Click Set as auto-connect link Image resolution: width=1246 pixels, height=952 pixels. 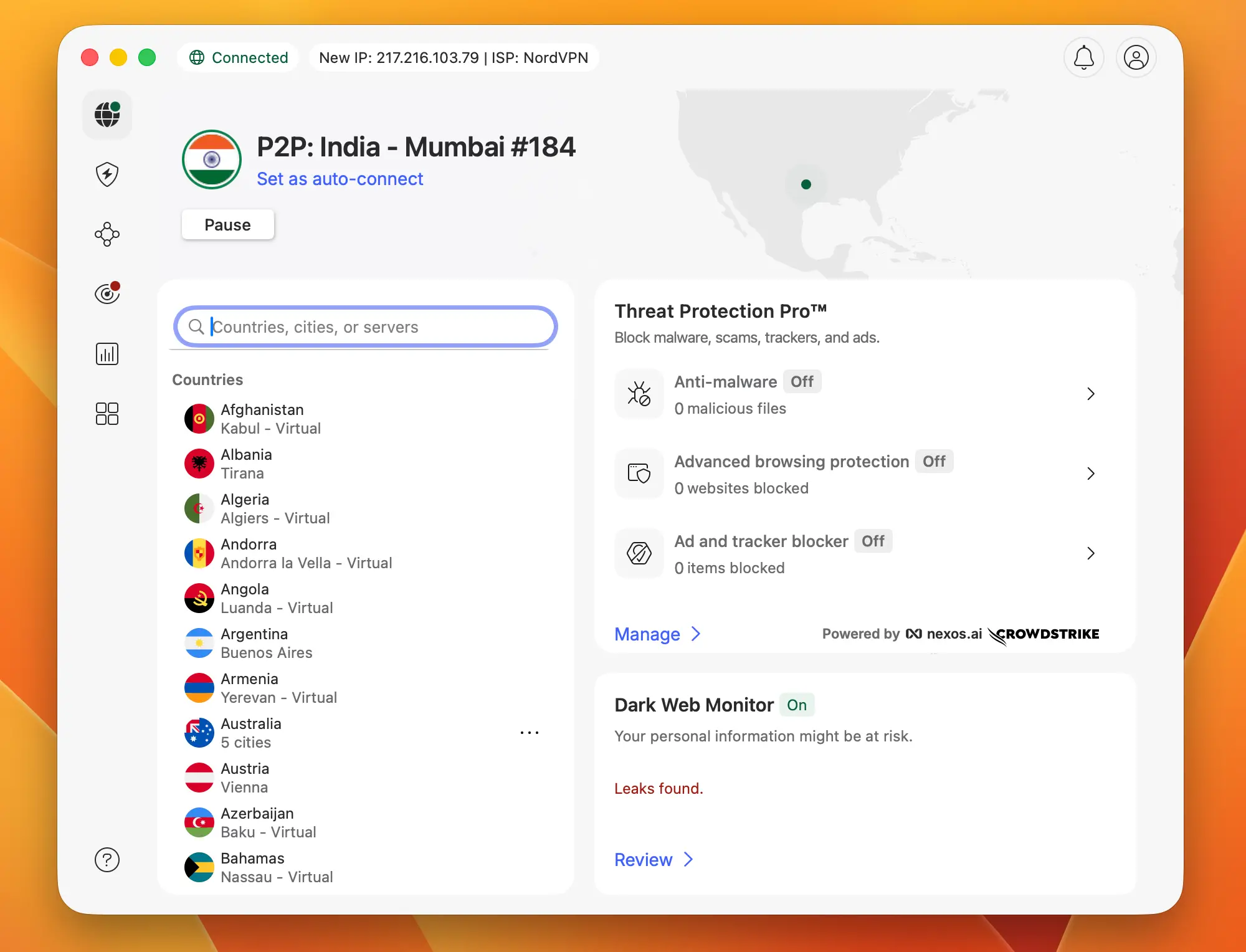340,179
